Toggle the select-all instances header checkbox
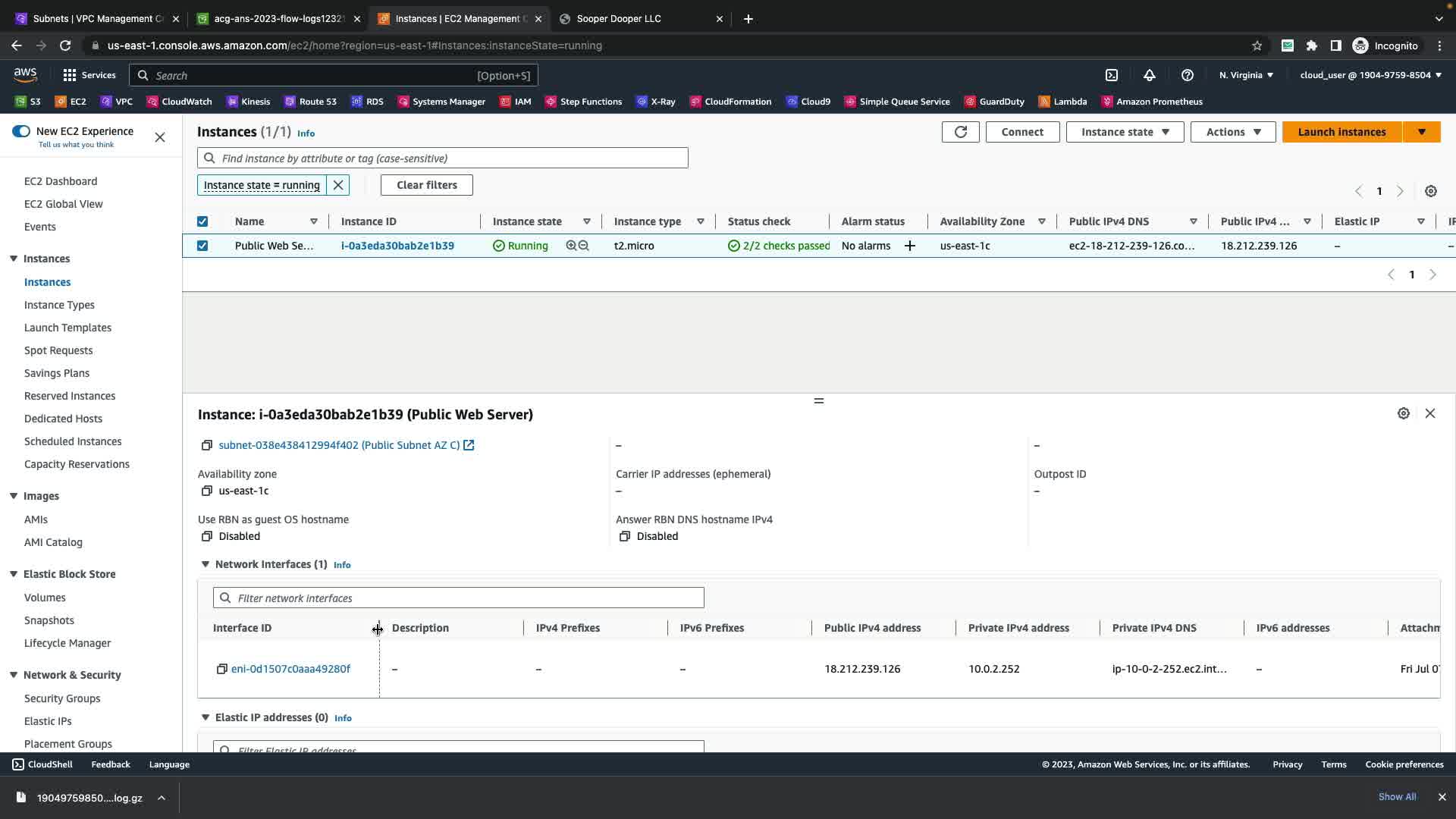Screen dimensions: 1456x819 [x=202, y=221]
